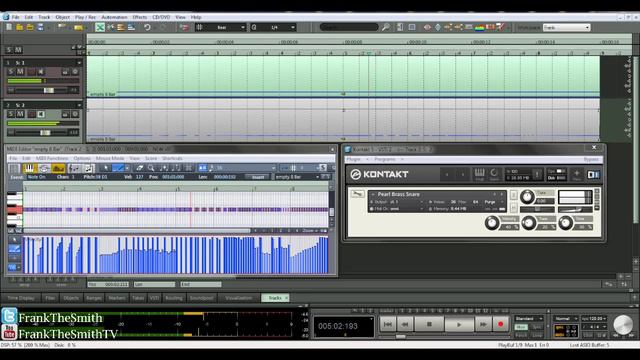
Task: Click the Stop button in transport
Action: 429,324
